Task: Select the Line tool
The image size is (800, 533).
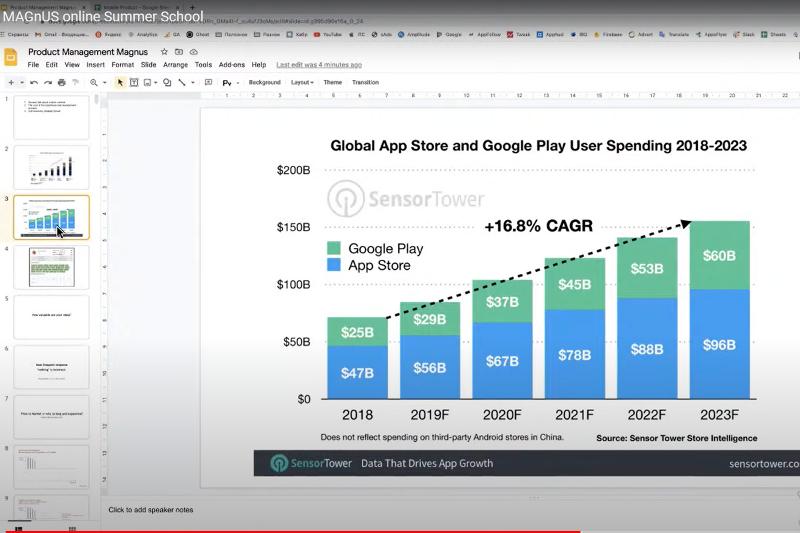Action: pyautogui.click(x=181, y=82)
